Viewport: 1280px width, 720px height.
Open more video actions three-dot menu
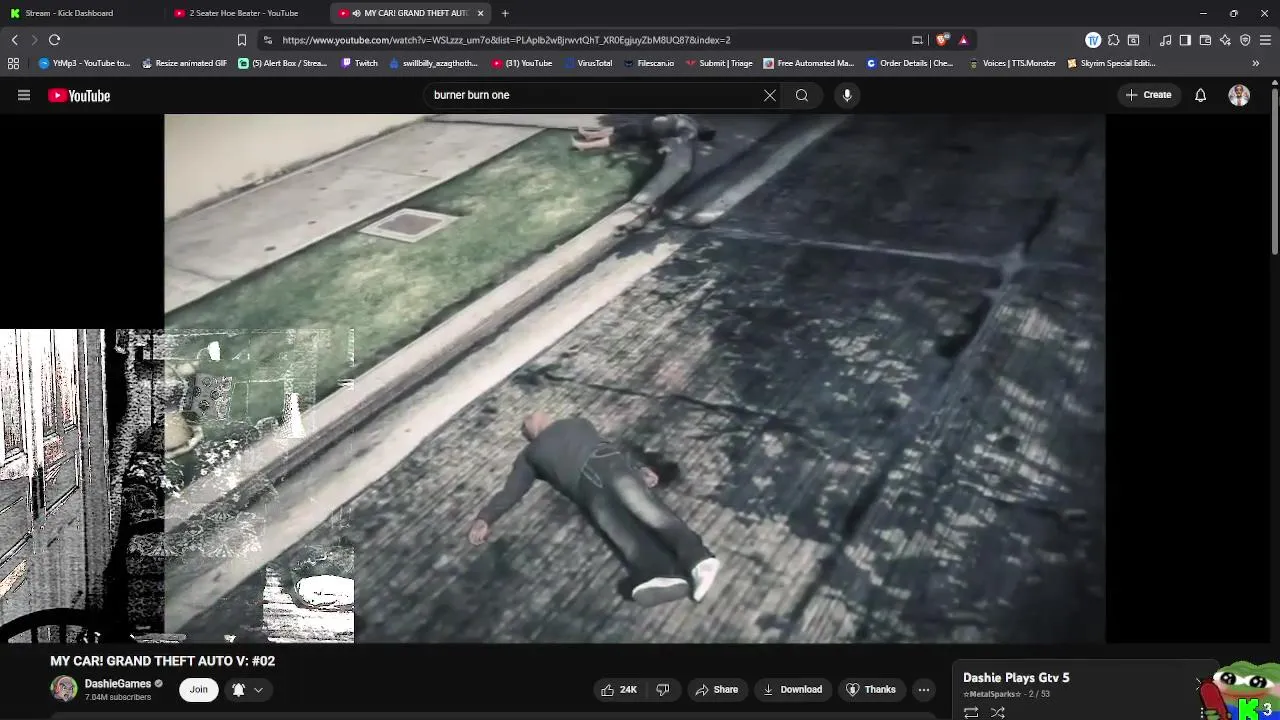point(924,689)
